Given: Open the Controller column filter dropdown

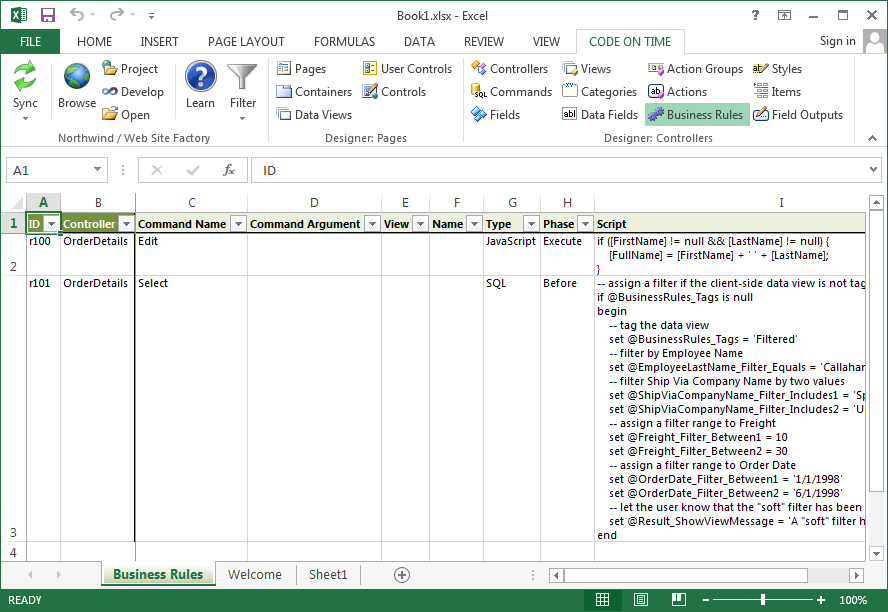Looking at the screenshot, I should 126,223.
